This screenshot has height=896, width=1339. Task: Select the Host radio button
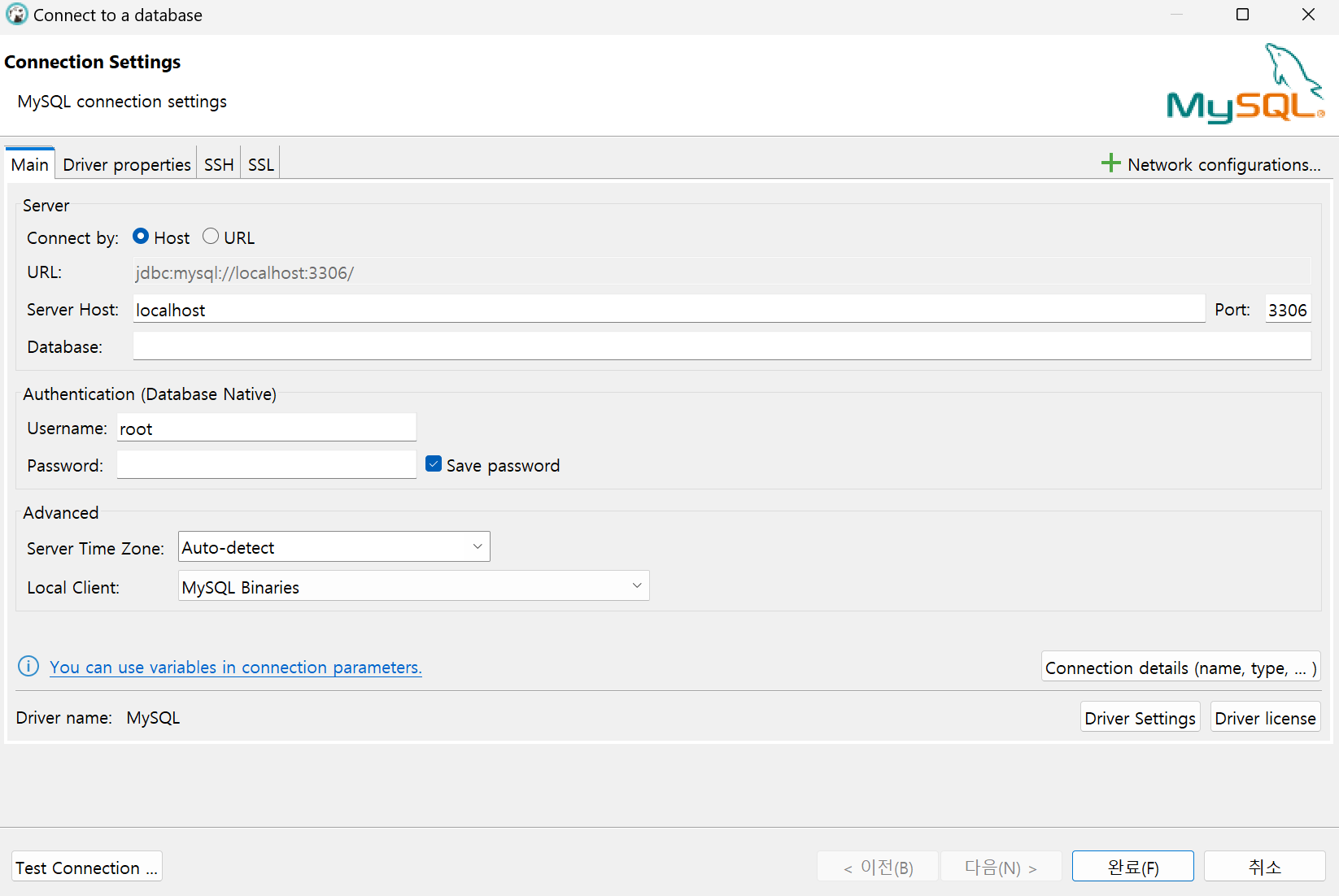pyautogui.click(x=141, y=236)
